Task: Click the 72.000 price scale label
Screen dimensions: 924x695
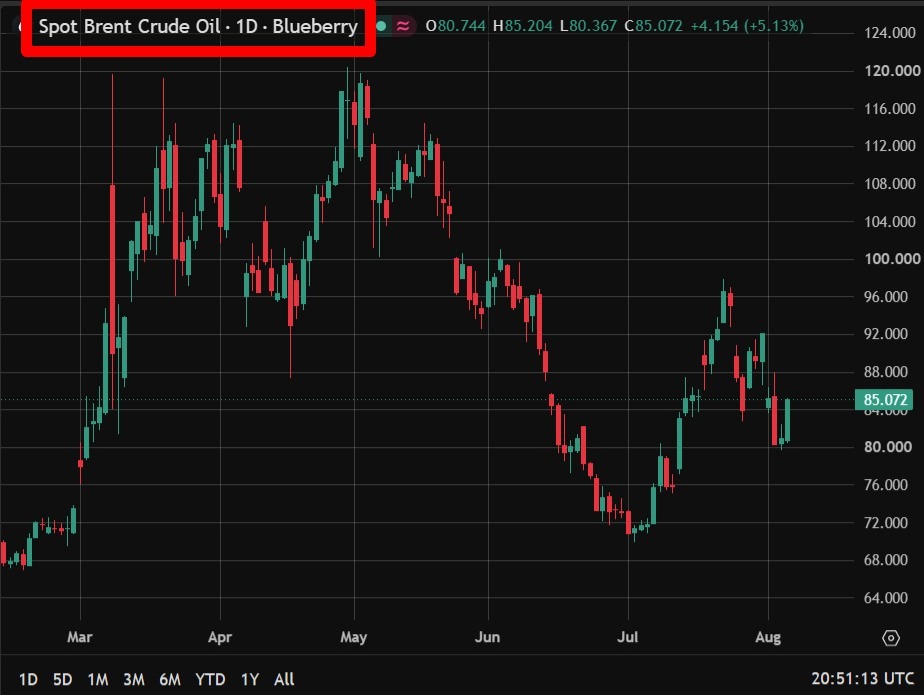Action: click(886, 522)
